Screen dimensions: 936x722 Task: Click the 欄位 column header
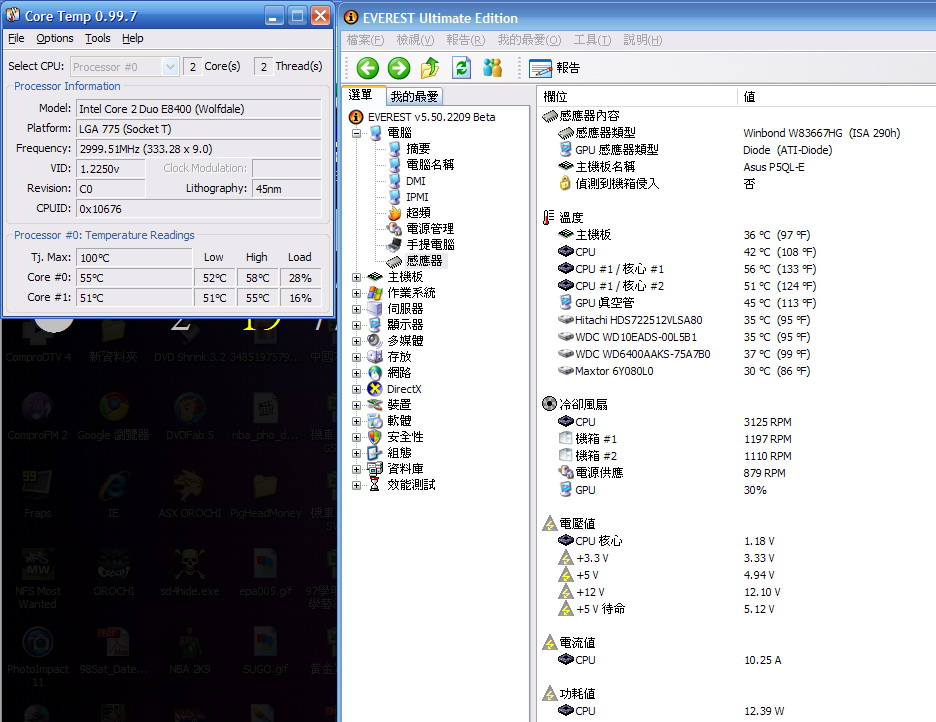[x=638, y=96]
